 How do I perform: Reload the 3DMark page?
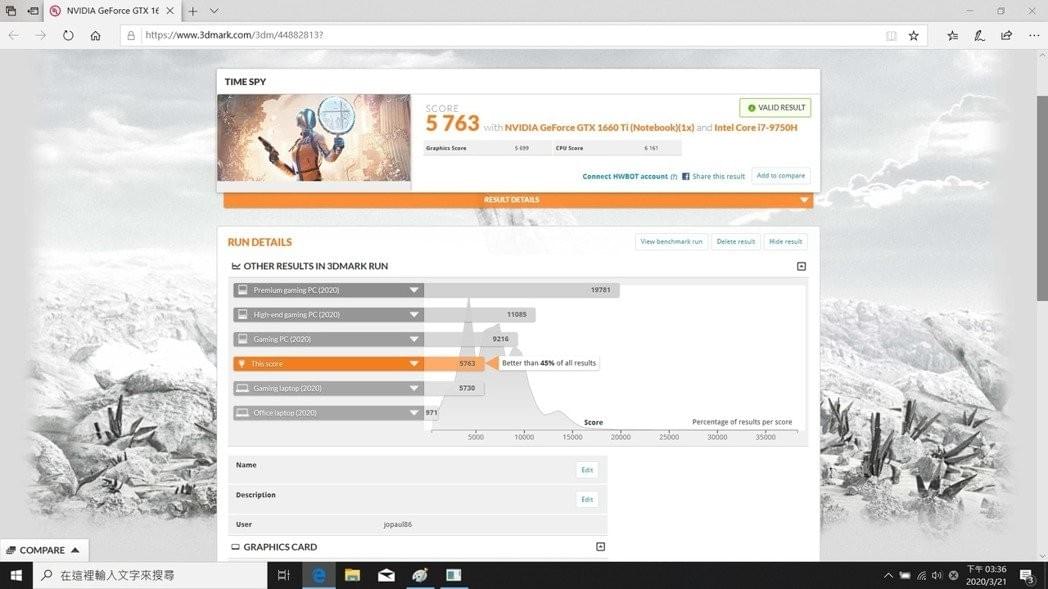[68, 35]
